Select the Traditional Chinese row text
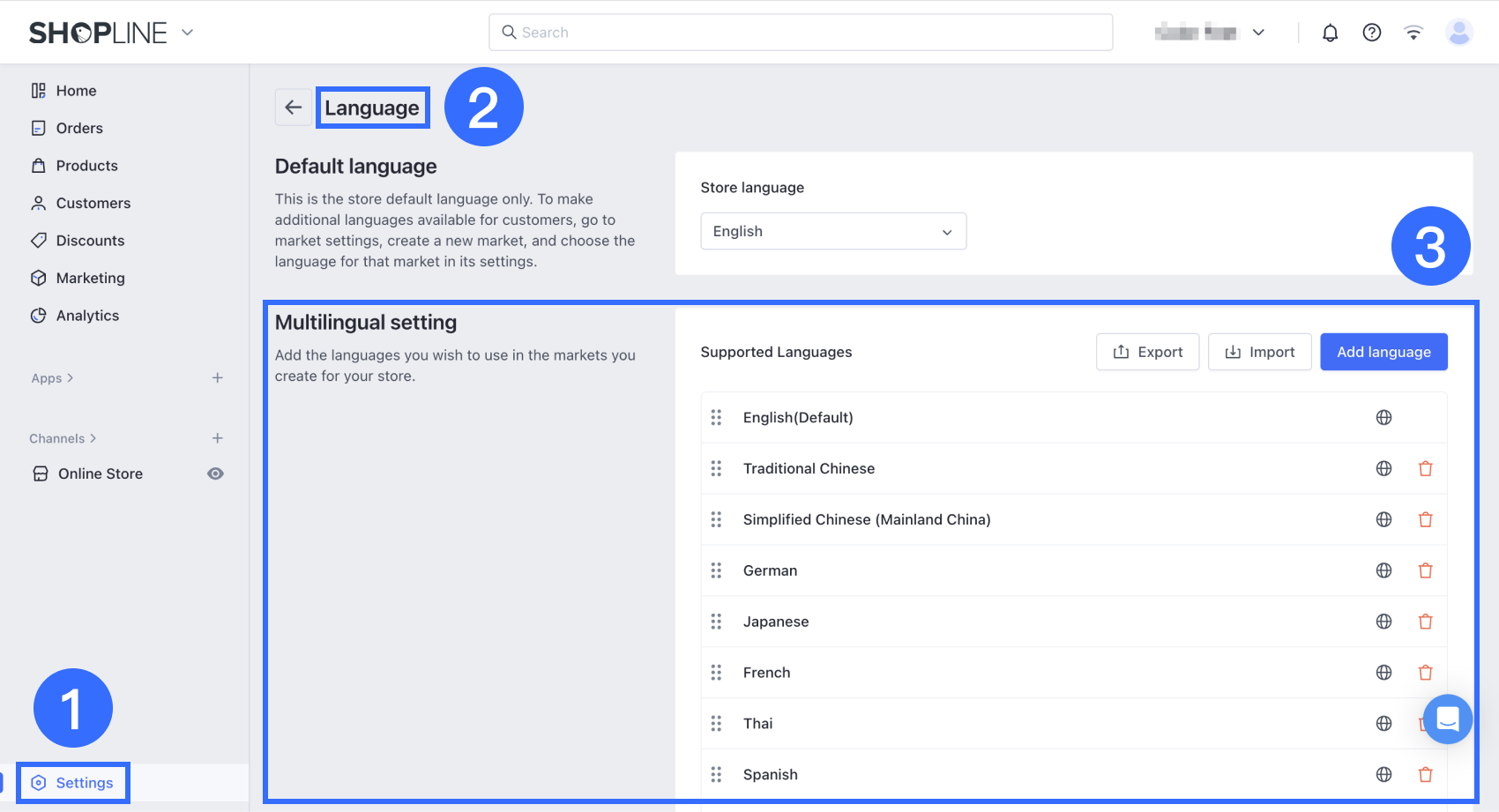 (809, 469)
